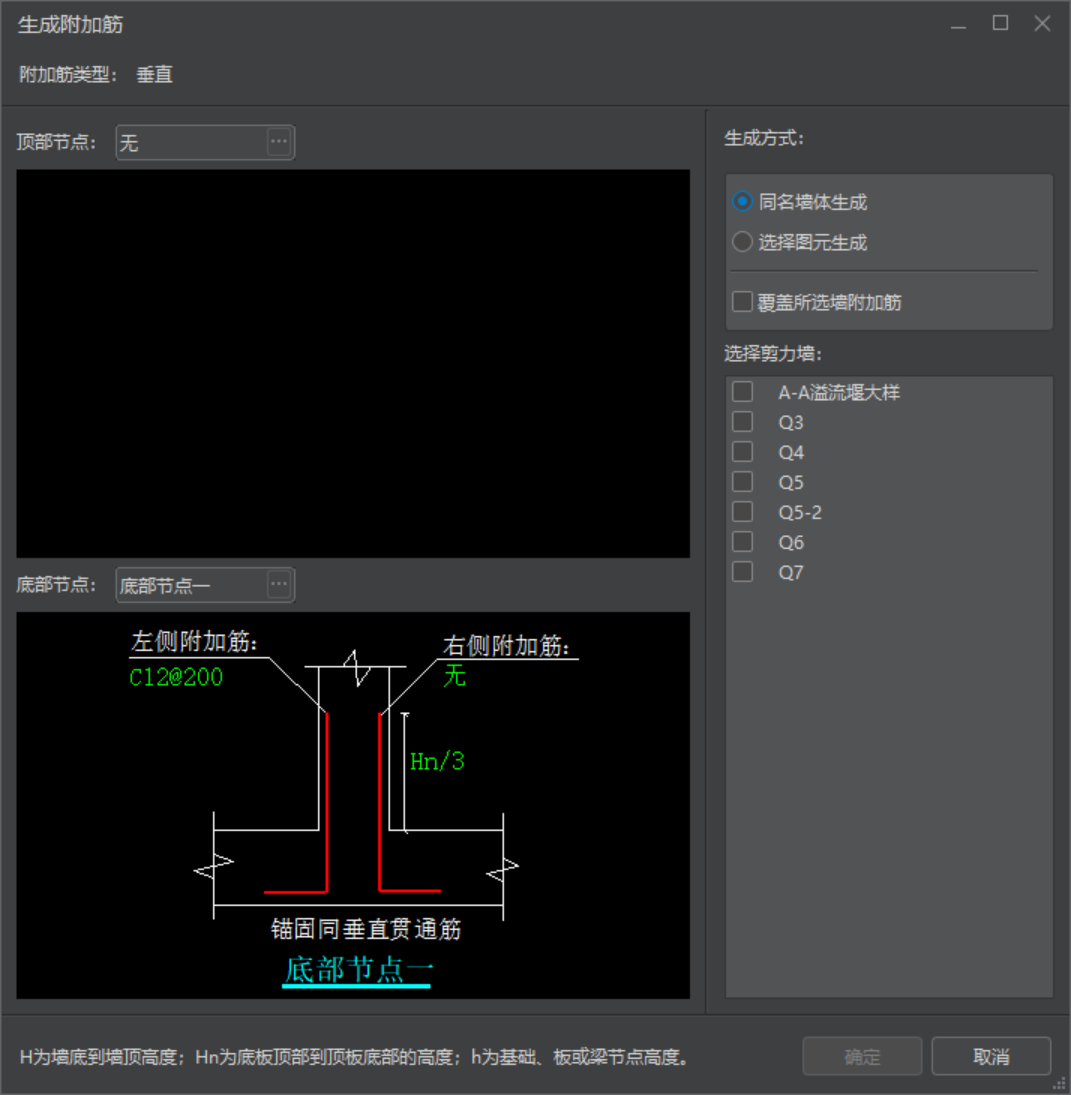1071x1095 pixels.
Task: Click the 底部节点一 diagram title link
Action: (357, 970)
